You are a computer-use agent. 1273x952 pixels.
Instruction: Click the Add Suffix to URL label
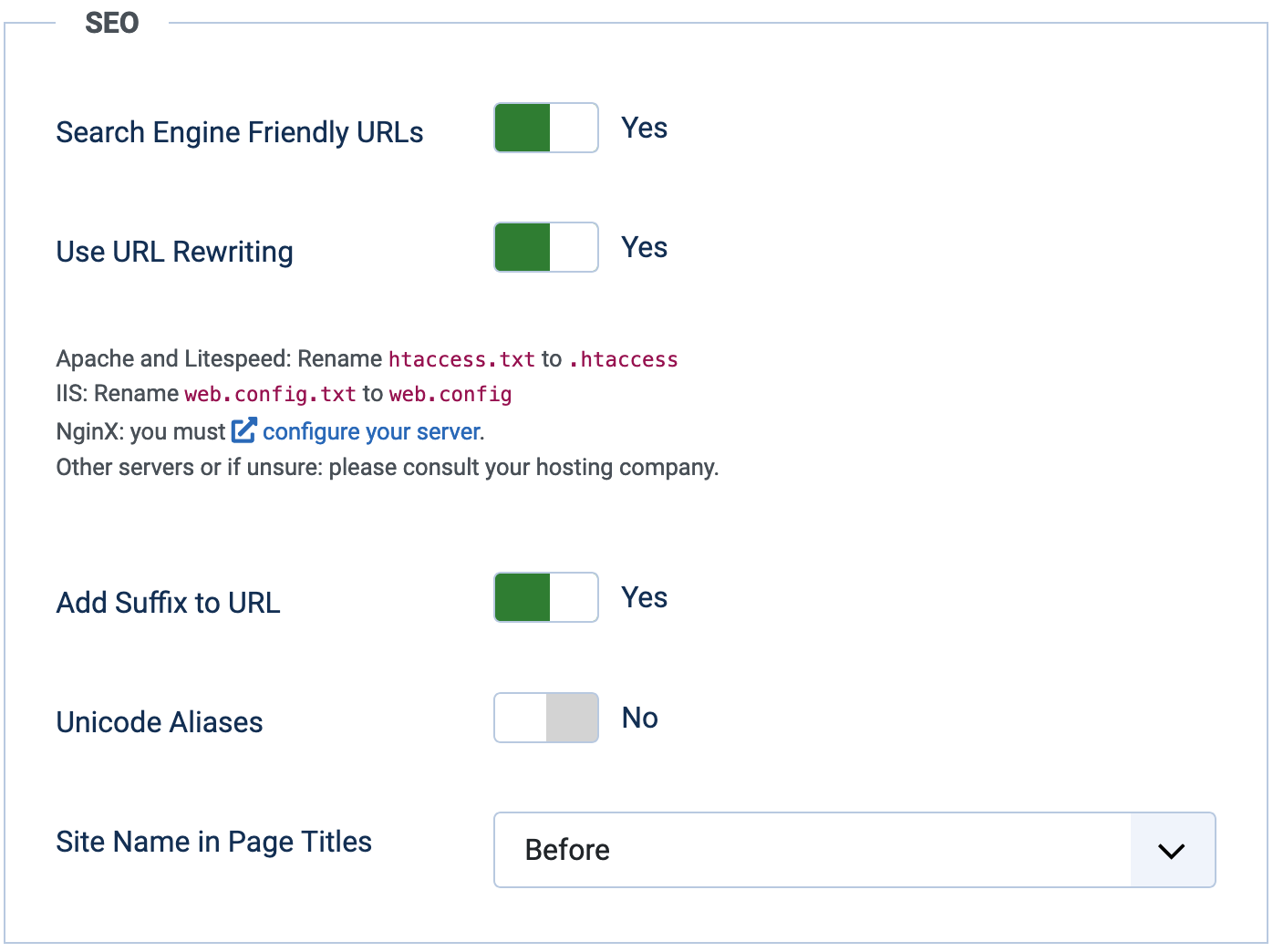(x=168, y=603)
